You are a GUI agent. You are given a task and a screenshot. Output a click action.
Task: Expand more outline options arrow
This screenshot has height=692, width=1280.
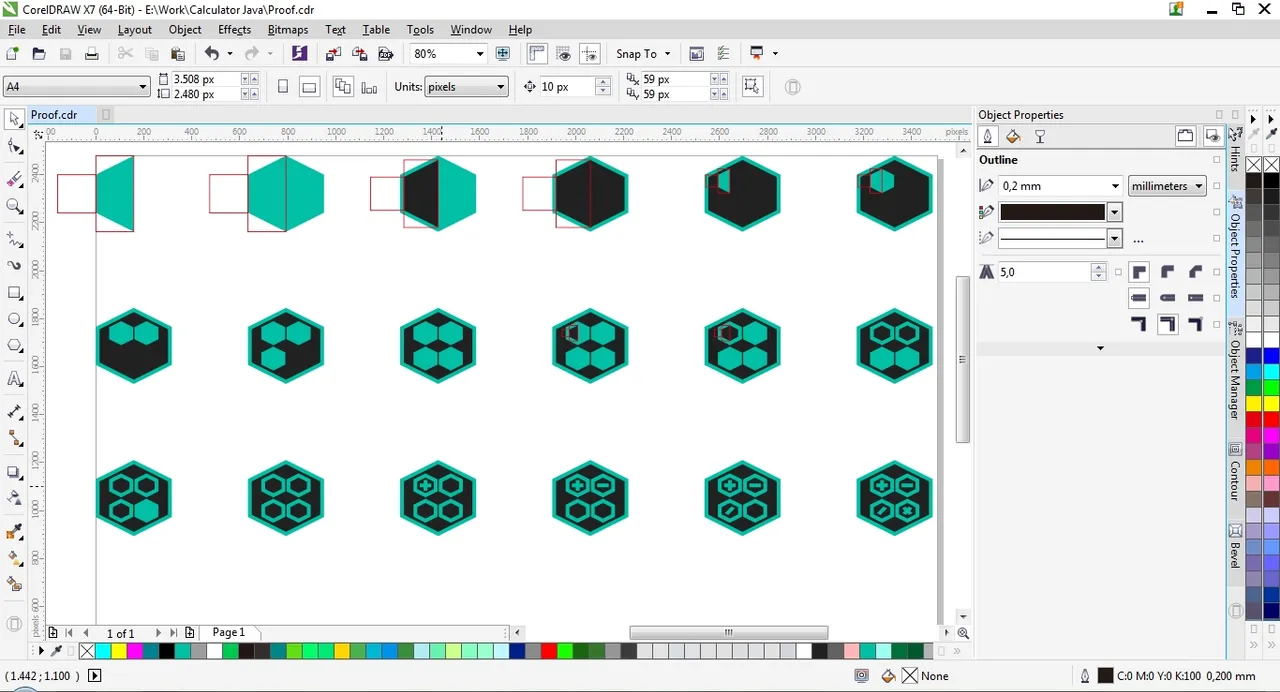click(x=1100, y=348)
